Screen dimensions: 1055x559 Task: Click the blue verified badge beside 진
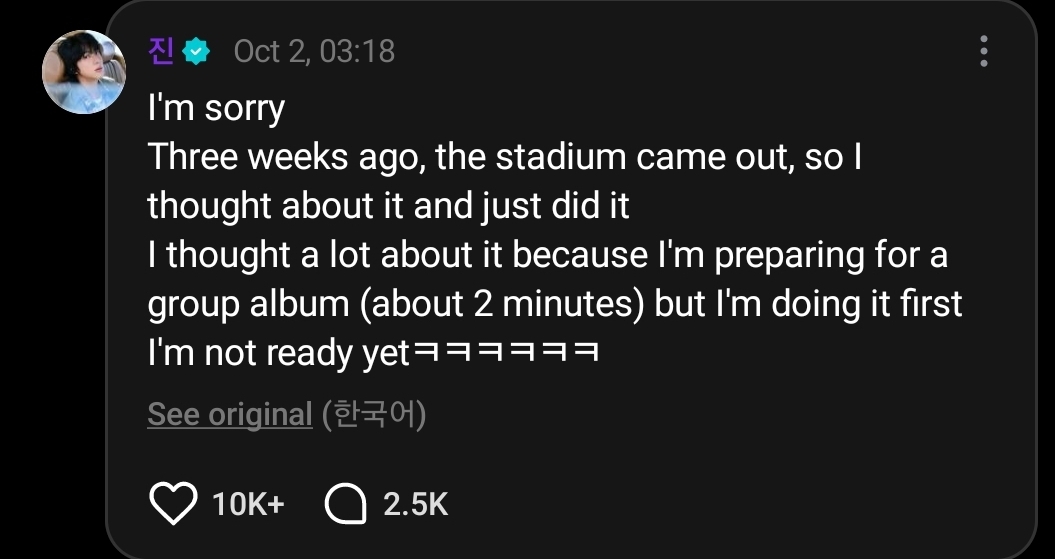[197, 51]
